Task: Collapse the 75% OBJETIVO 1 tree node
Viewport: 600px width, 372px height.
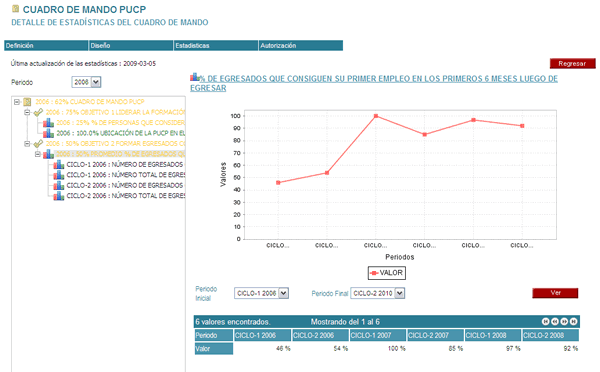Action: pyautogui.click(x=27, y=113)
